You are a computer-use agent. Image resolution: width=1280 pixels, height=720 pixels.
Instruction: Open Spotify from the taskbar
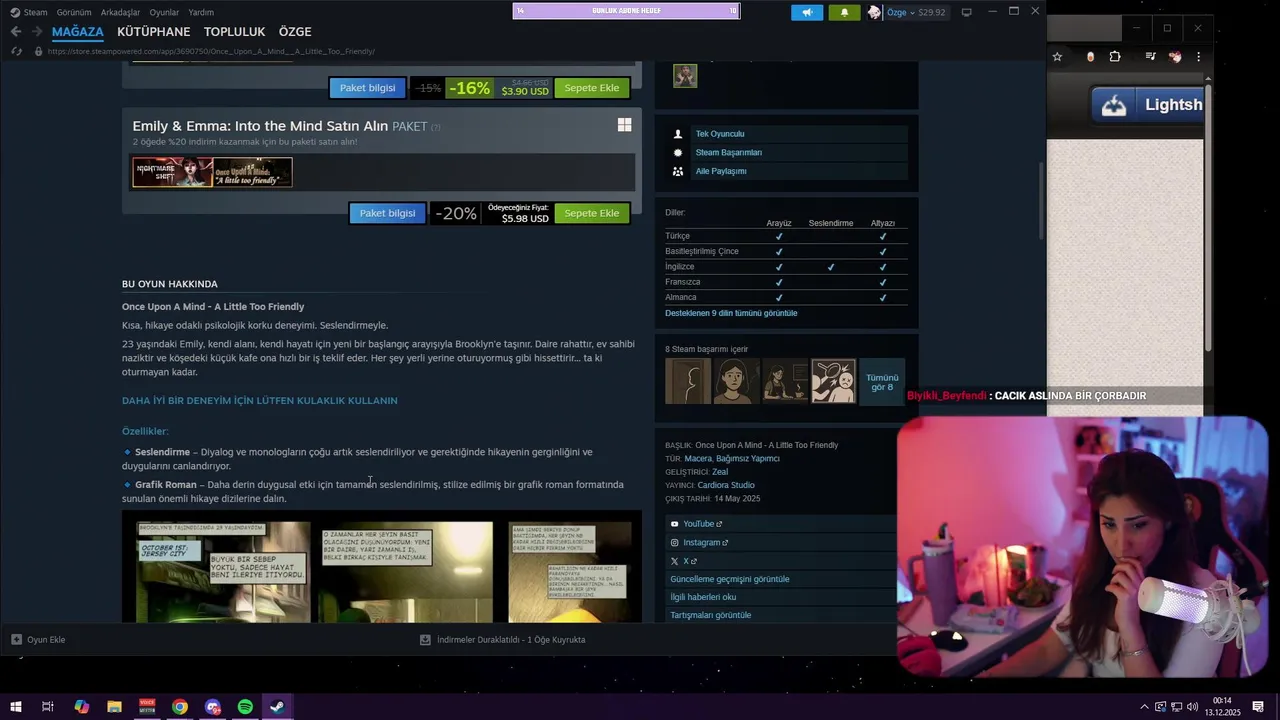(245, 707)
